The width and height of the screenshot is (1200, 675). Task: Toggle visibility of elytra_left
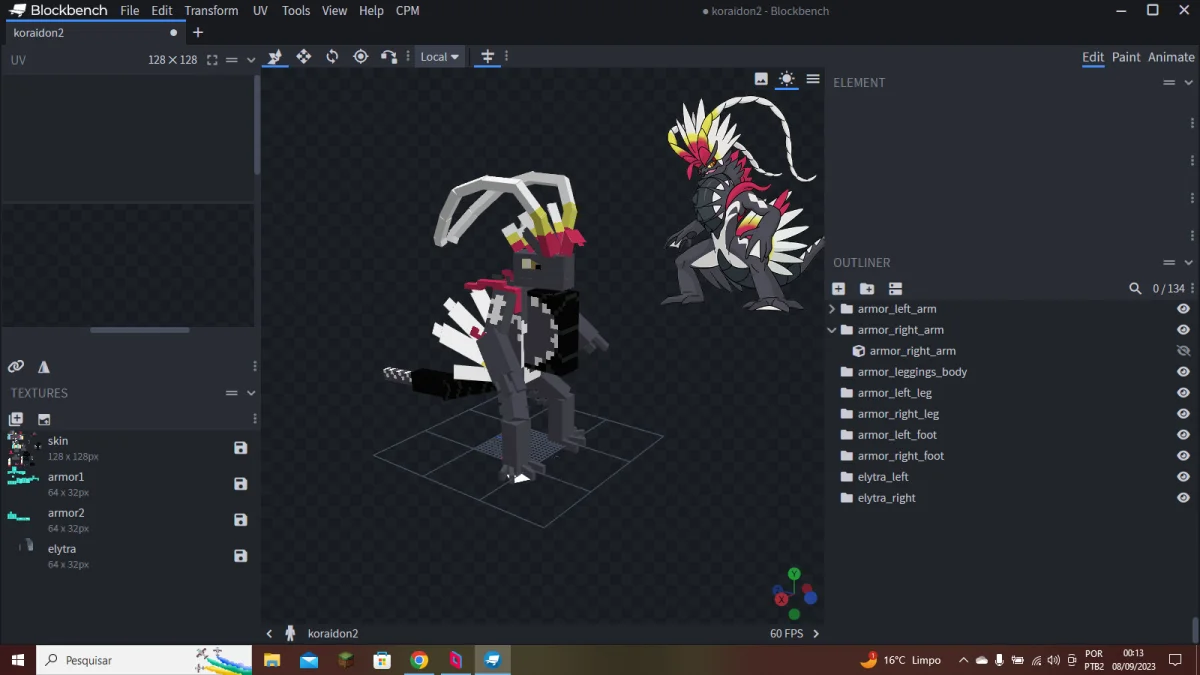point(1183,477)
